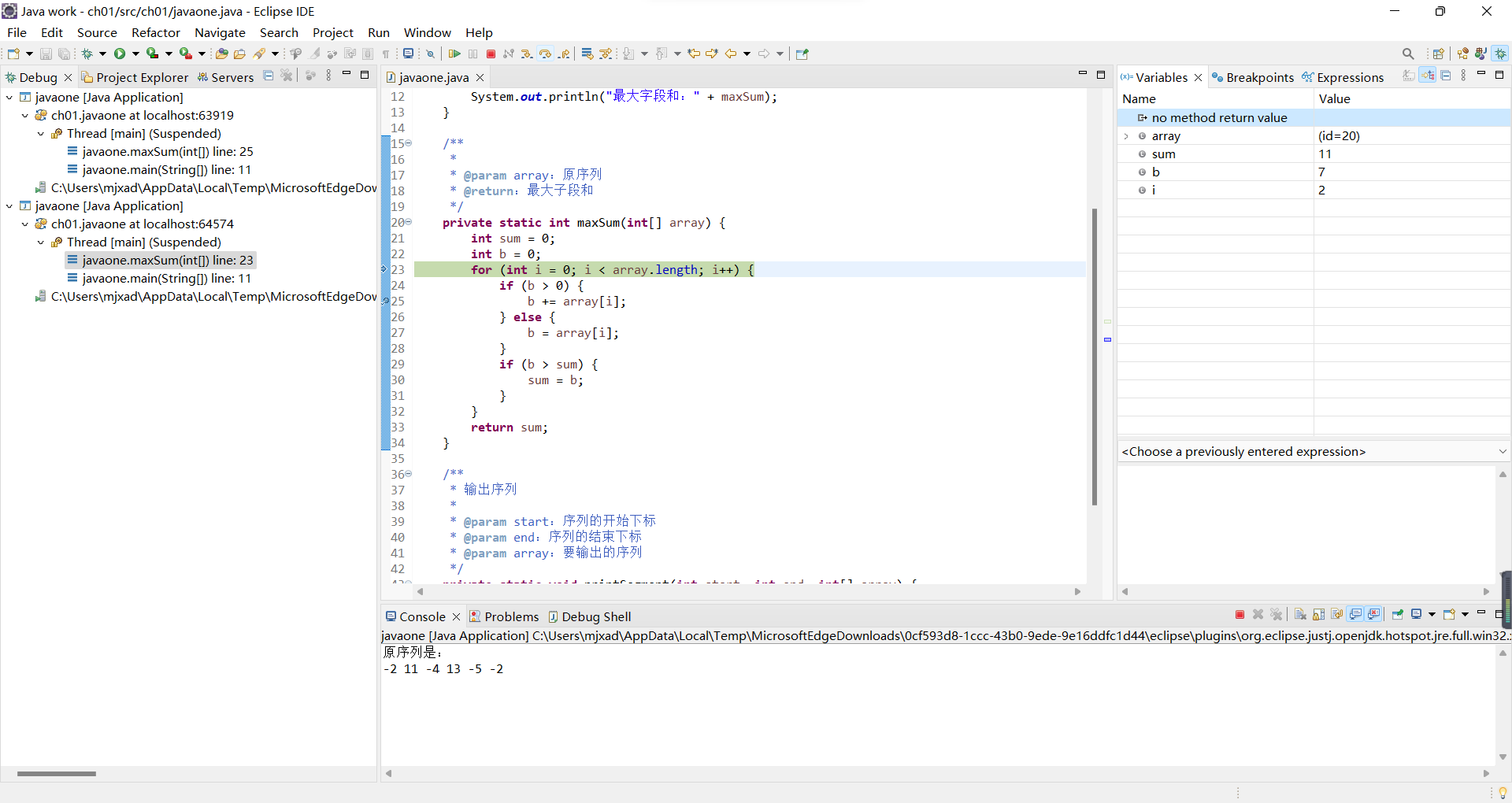Open the Search magnifier in top right

pos(1408,54)
